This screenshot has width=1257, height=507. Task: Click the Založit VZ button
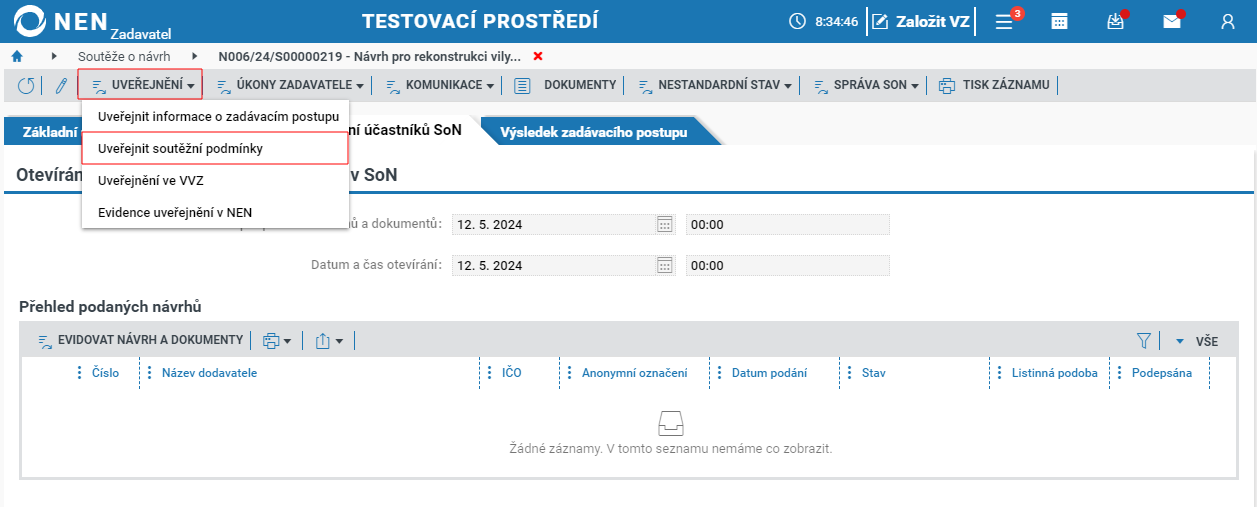click(920, 21)
